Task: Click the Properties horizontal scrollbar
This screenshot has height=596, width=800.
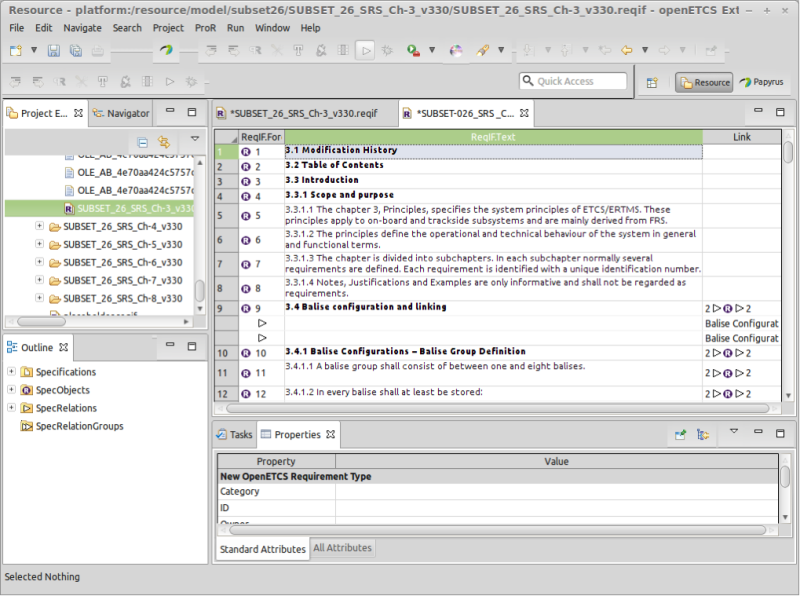Action: [498, 530]
